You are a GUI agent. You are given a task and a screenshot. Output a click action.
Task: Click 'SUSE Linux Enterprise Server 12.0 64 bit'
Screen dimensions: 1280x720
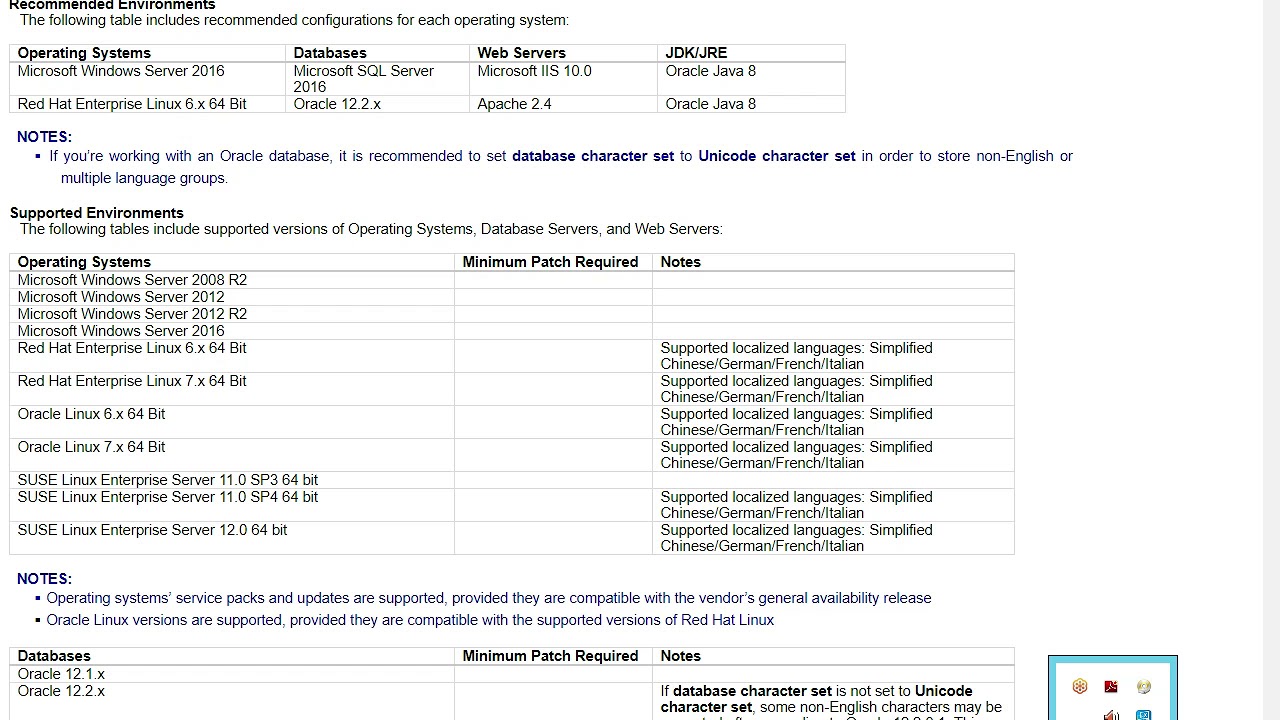coord(152,530)
